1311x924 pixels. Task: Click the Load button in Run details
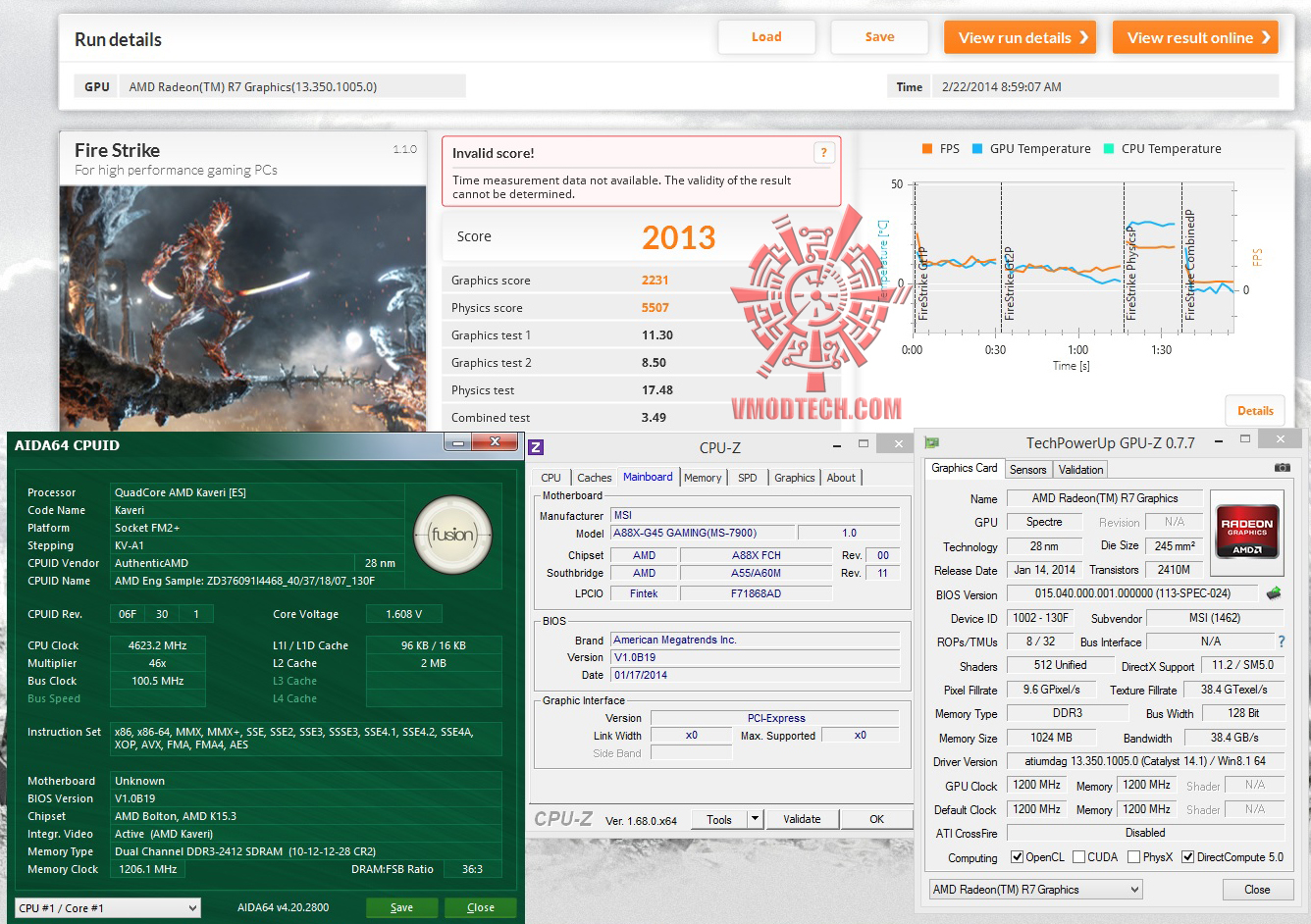click(x=766, y=37)
